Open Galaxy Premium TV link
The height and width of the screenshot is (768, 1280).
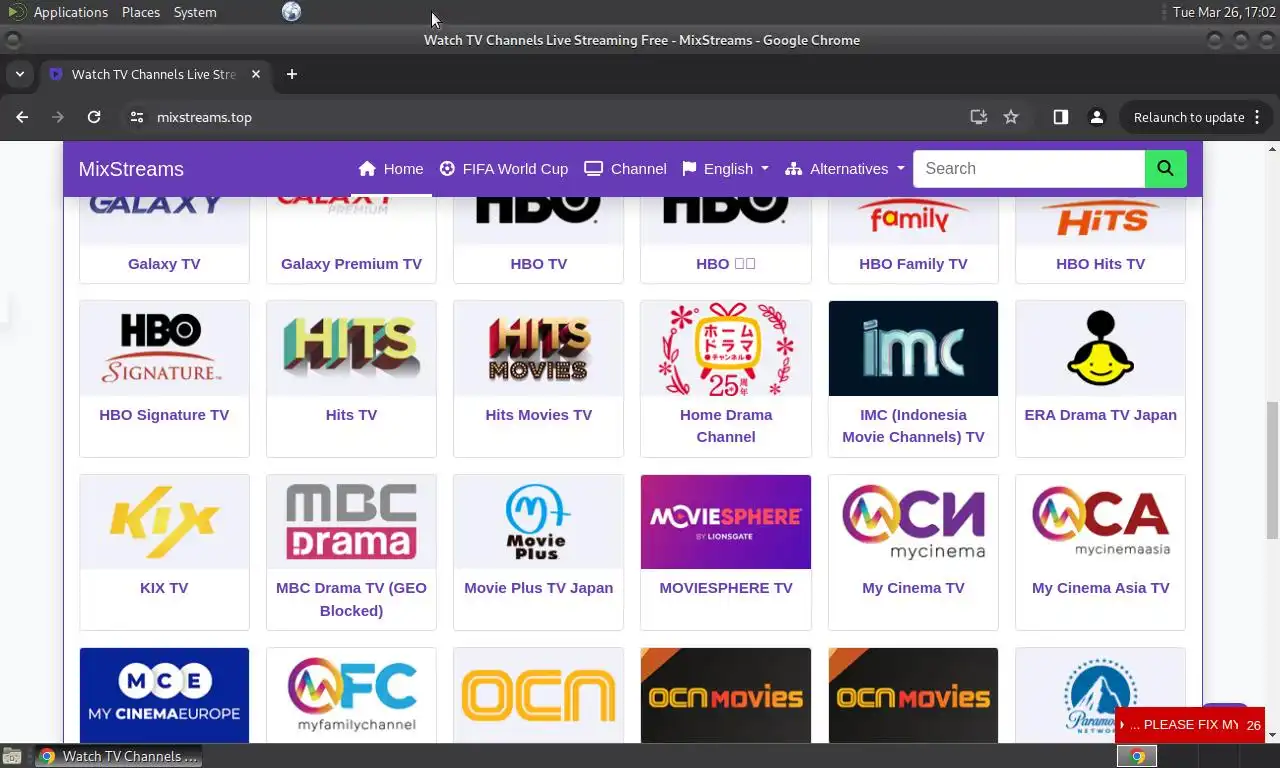coord(351,264)
